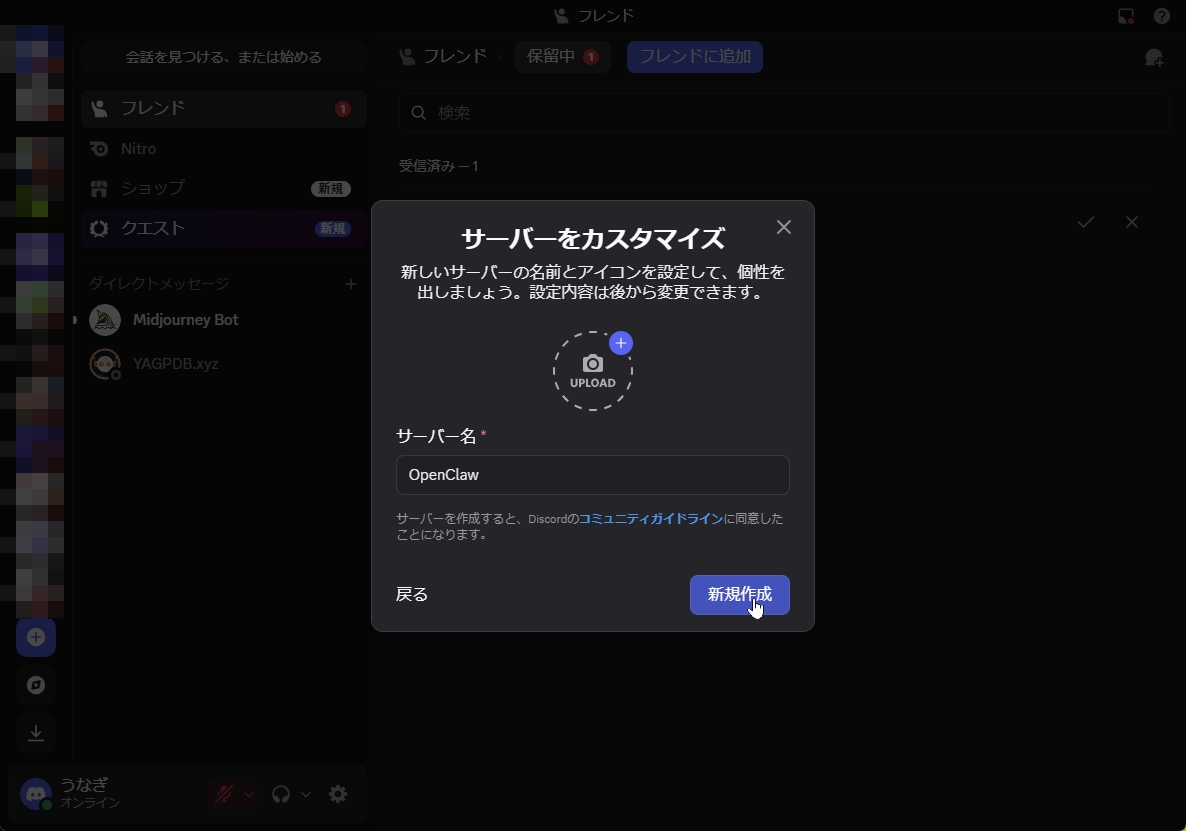The image size is (1186, 831).
Task: Open user settings with the gear icon
Action: [338, 793]
